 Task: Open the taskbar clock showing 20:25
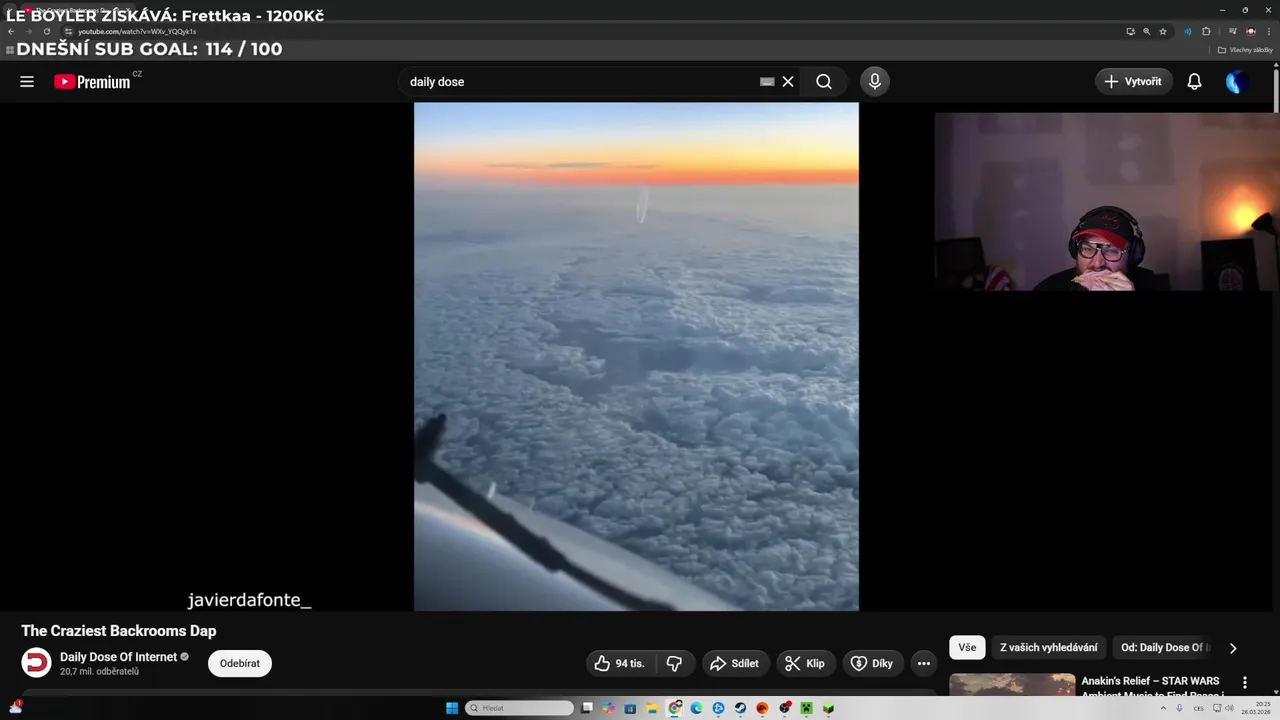[1255, 708]
